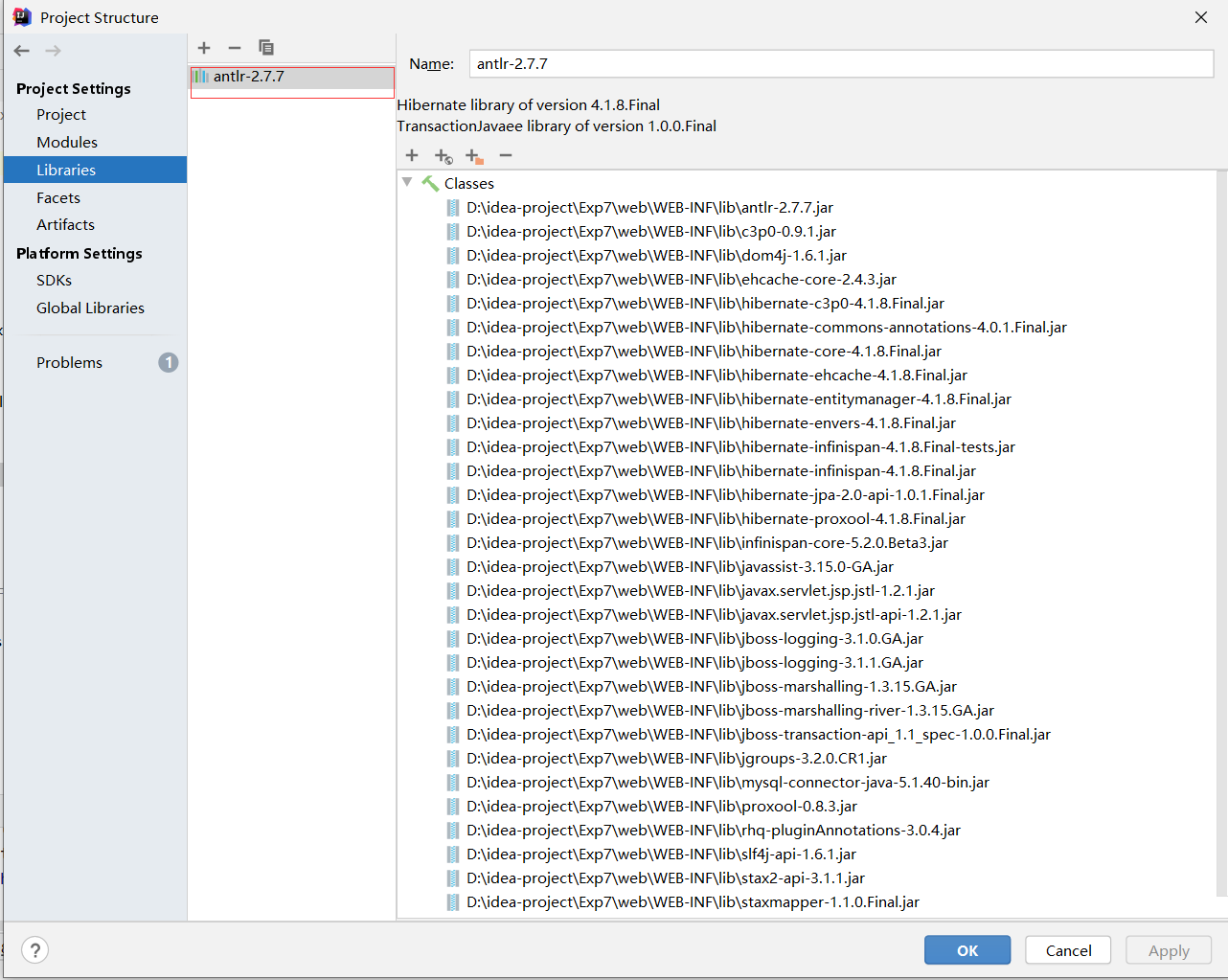Add a new project library
The image size is (1228, 980).
tap(204, 48)
